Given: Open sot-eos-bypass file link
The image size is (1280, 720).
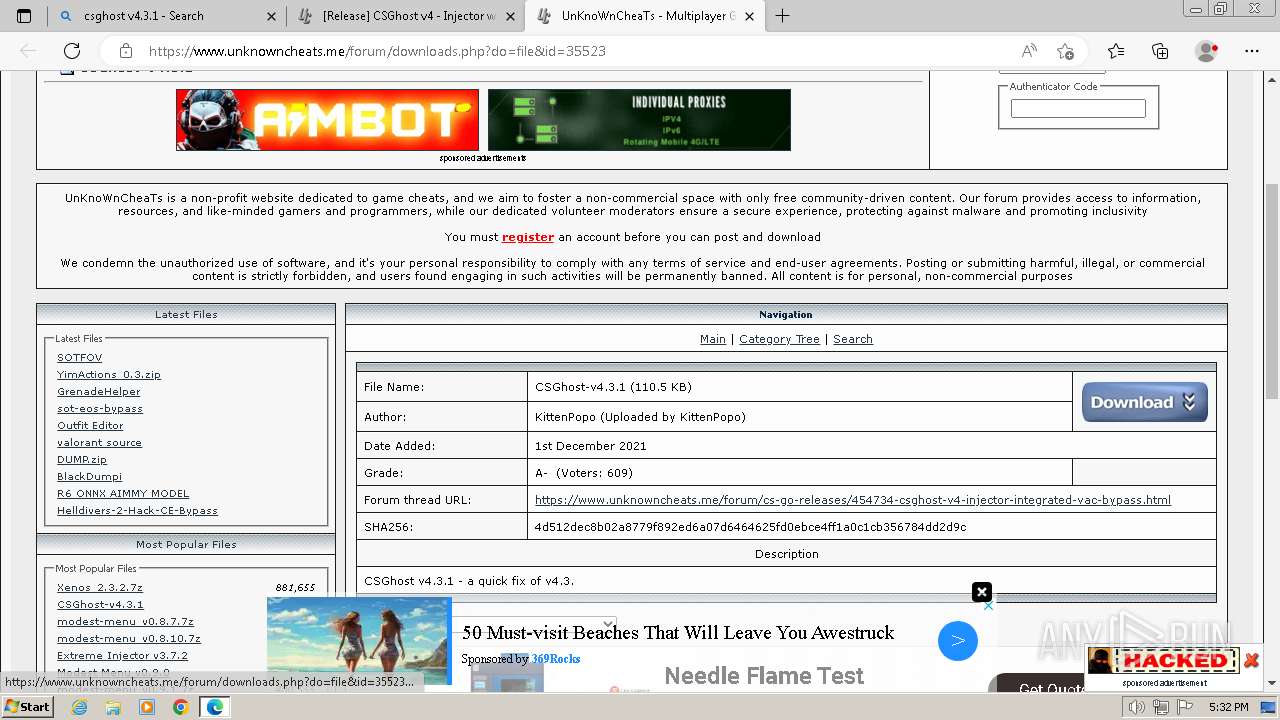Looking at the screenshot, I should [100, 408].
